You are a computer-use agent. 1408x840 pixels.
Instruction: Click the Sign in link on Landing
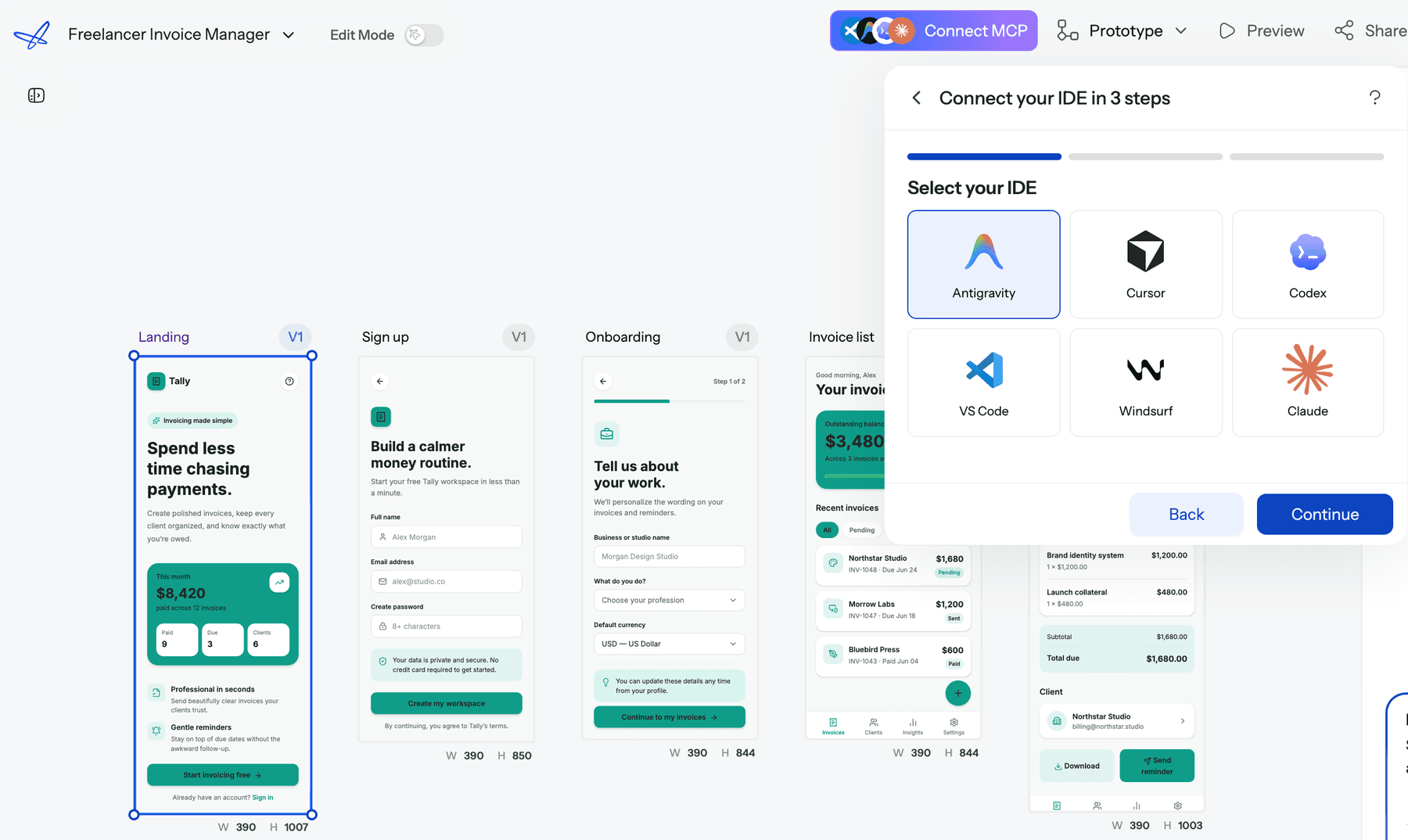tap(263, 798)
